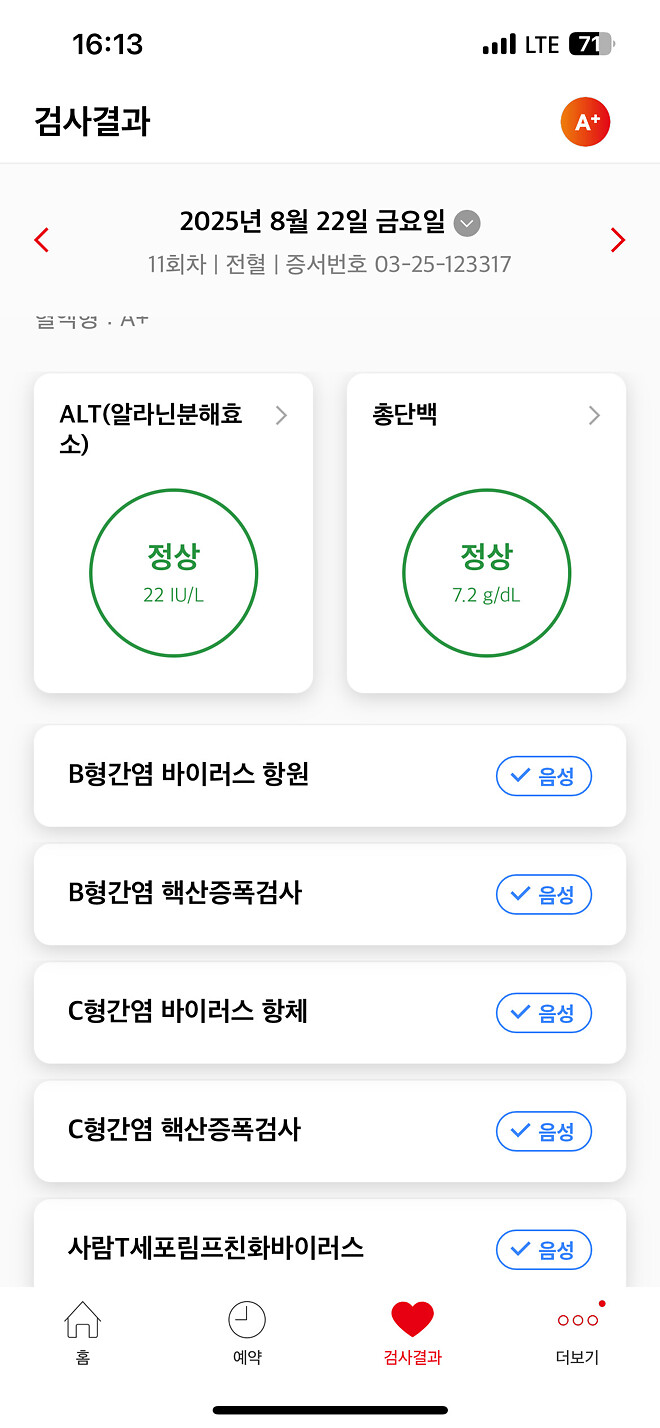Viewport: 660px width, 1428px height.
Task: Tap the checkmark beside 사람T세포림프친화바이러스 result
Action: point(520,1250)
